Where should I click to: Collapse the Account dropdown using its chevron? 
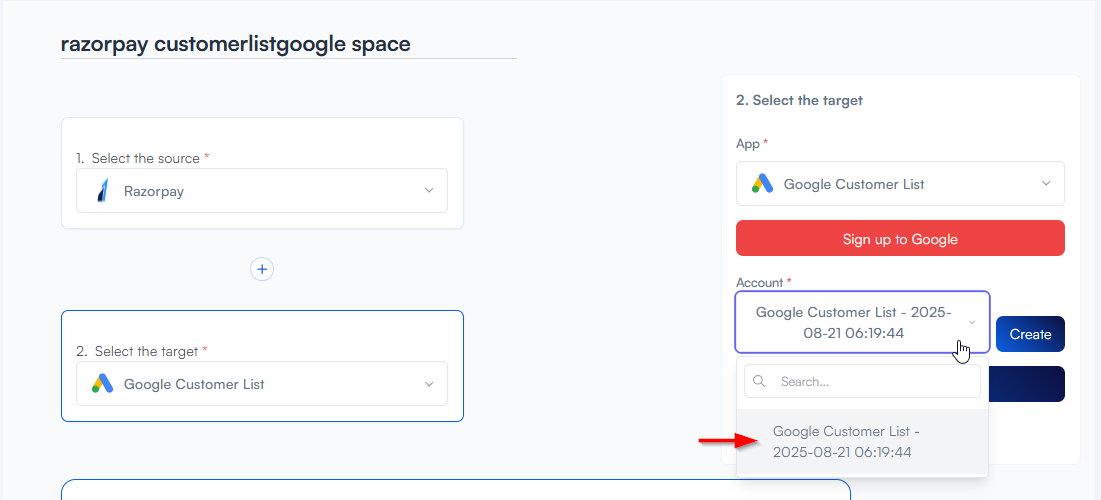click(x=971, y=322)
